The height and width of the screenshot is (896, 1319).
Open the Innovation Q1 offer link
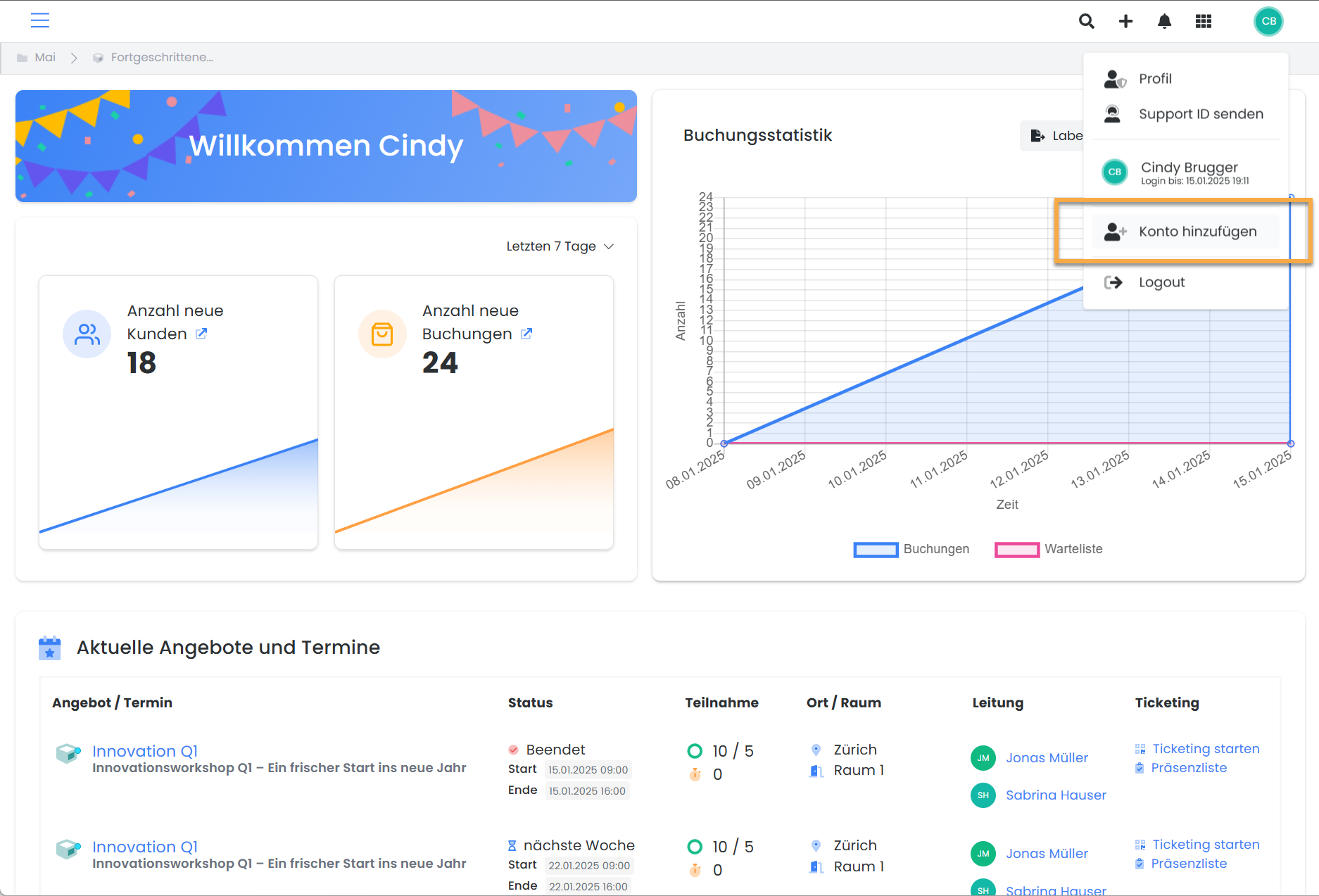tap(145, 750)
